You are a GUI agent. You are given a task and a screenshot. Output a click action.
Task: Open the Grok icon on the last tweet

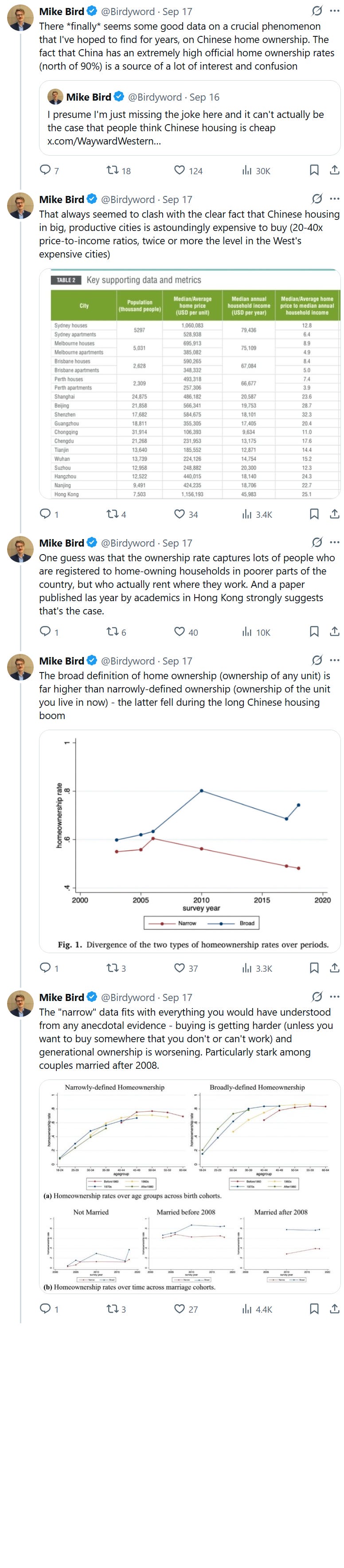(x=317, y=997)
